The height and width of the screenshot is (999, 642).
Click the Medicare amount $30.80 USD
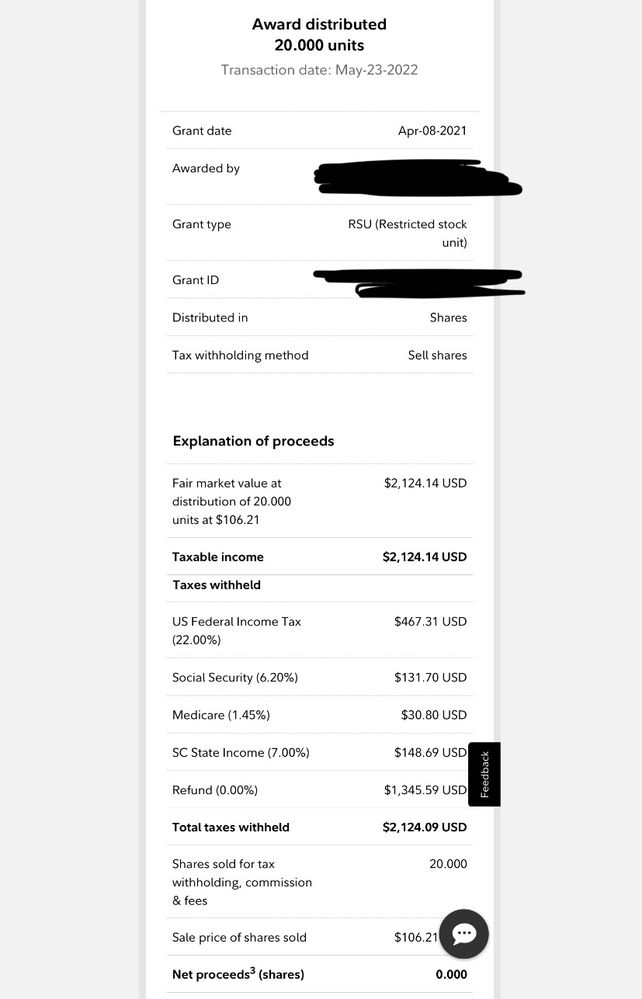pyautogui.click(x=433, y=715)
